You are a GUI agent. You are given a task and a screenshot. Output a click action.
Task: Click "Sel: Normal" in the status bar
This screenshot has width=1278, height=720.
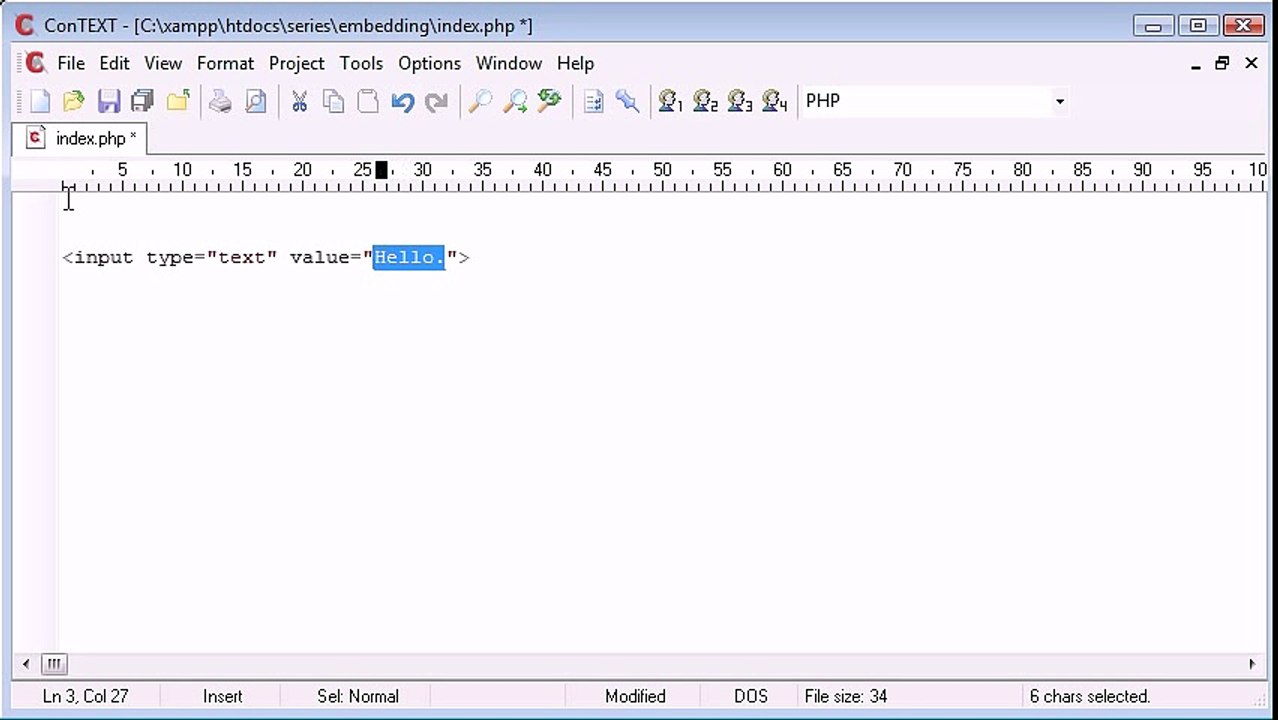point(358,696)
